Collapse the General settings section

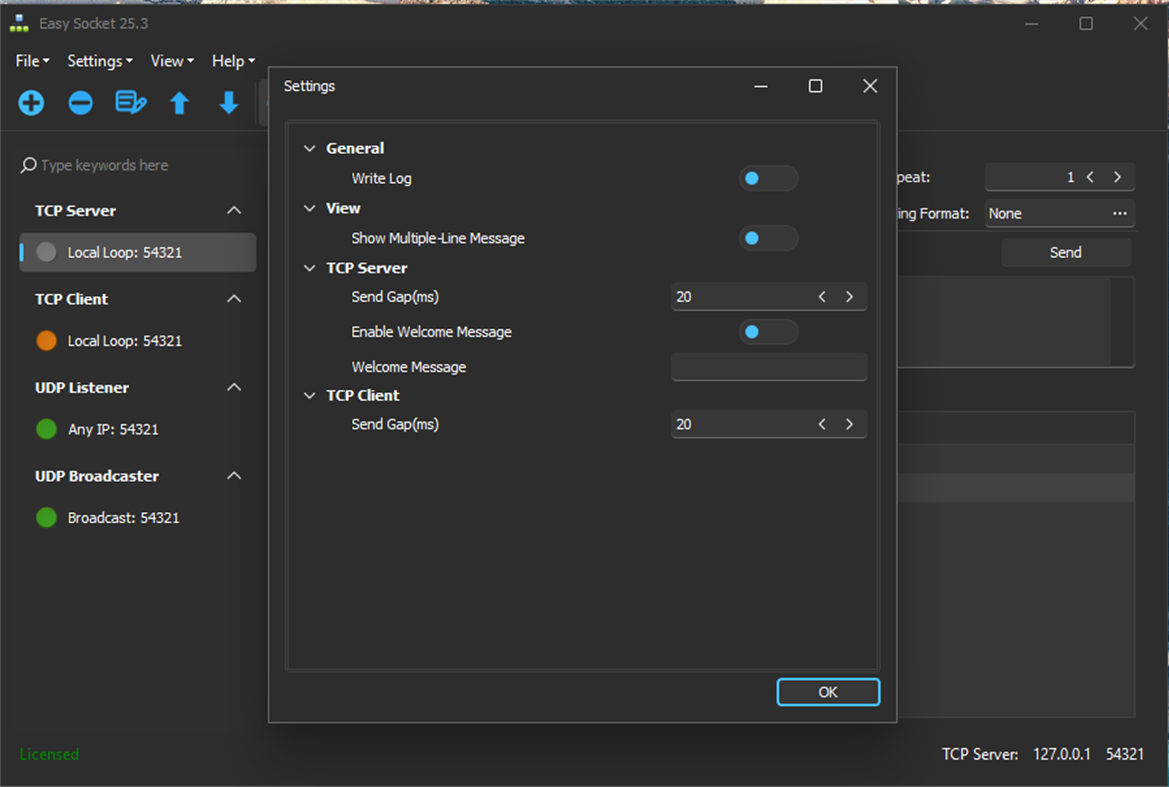click(309, 148)
